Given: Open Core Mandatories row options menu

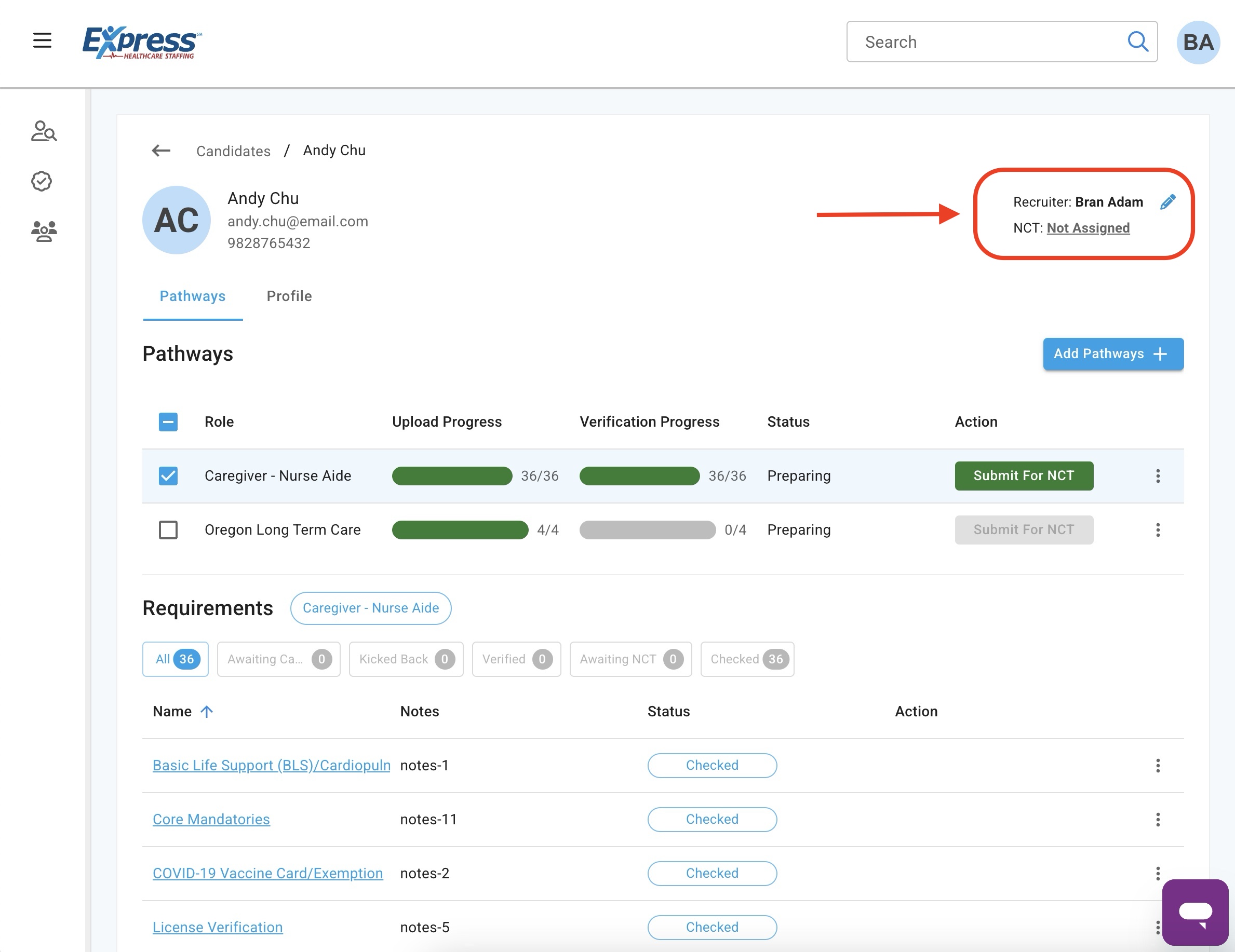Looking at the screenshot, I should click(x=1158, y=819).
